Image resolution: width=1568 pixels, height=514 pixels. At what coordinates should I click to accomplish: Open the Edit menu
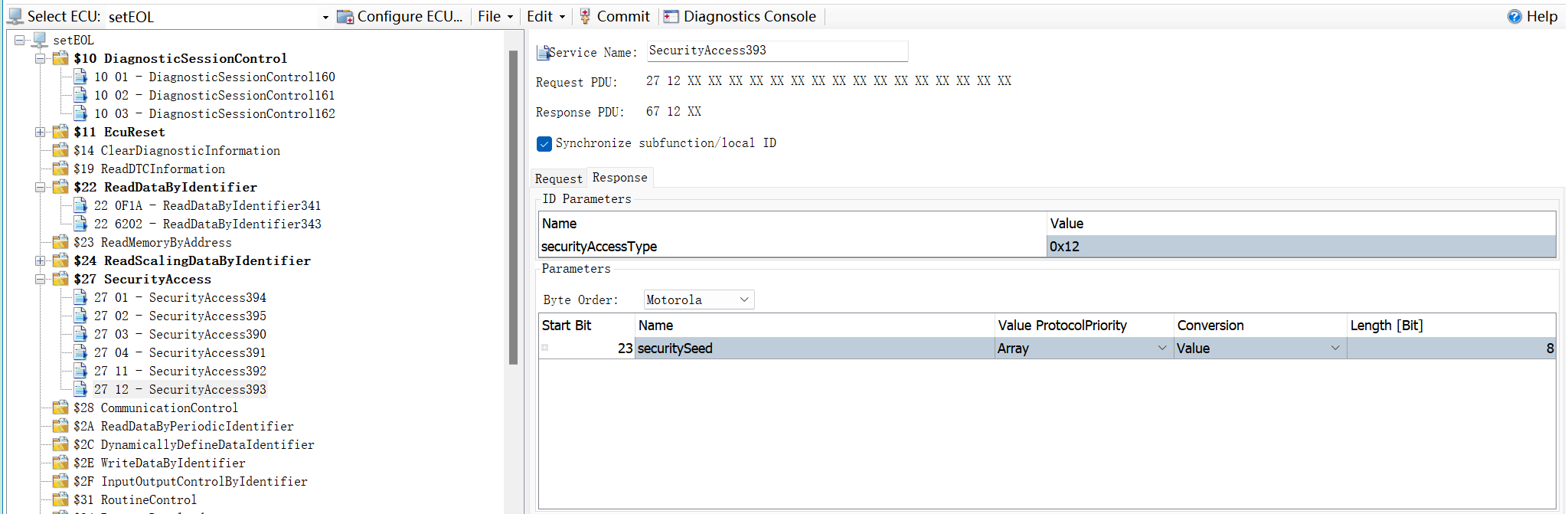click(x=546, y=17)
